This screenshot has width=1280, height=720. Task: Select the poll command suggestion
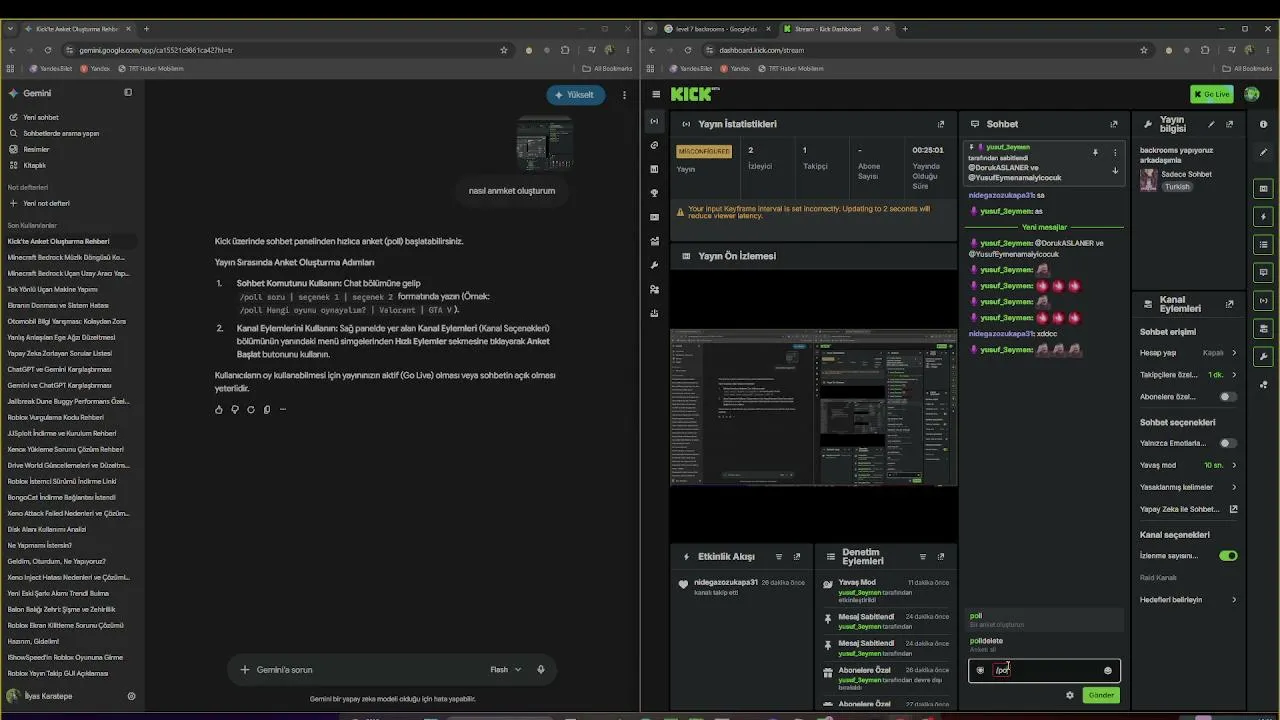coord(1044,620)
